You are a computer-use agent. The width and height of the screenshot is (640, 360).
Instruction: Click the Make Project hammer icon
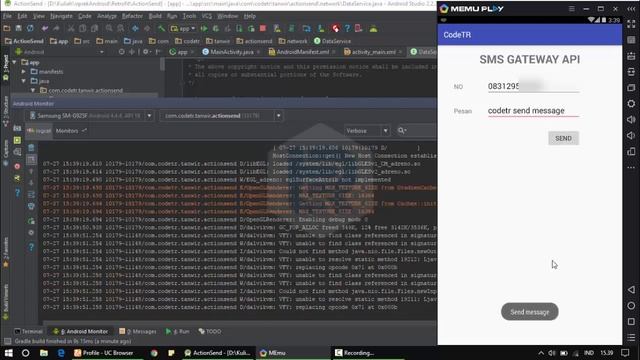(162, 29)
